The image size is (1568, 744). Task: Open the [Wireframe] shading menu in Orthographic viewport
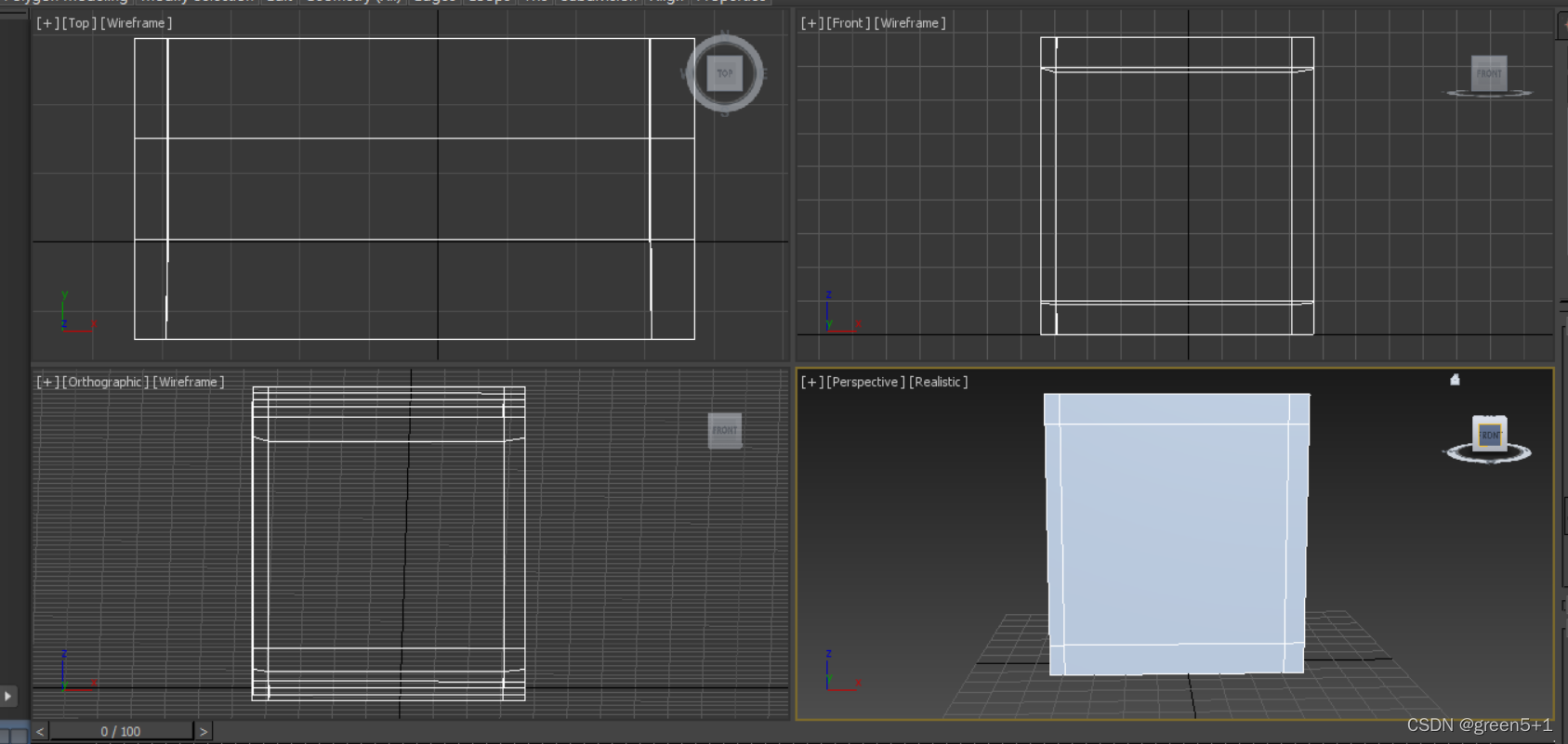[189, 382]
